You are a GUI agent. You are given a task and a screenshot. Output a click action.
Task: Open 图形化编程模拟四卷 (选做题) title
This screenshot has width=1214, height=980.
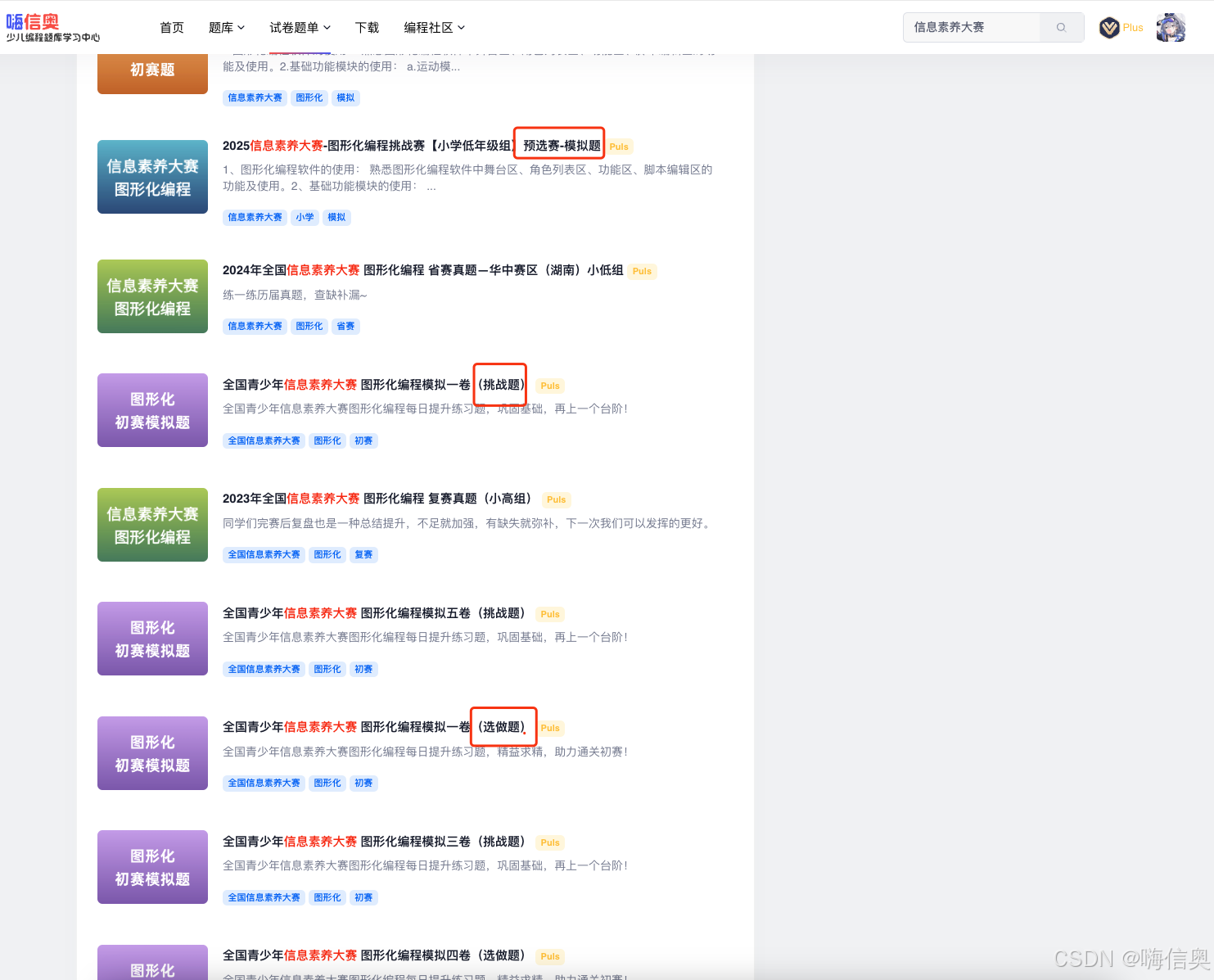tap(374, 955)
